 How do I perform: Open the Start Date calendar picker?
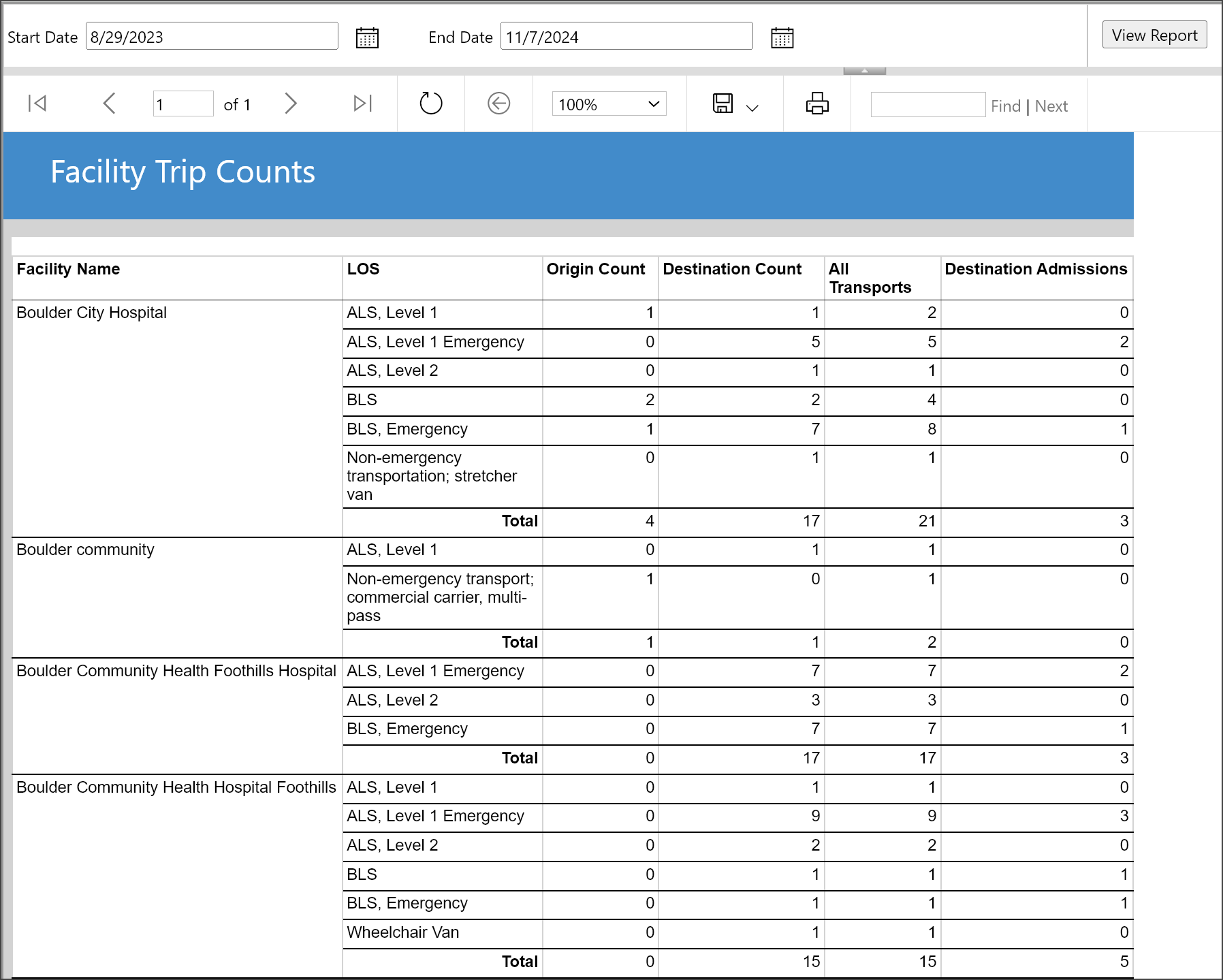coord(367,37)
